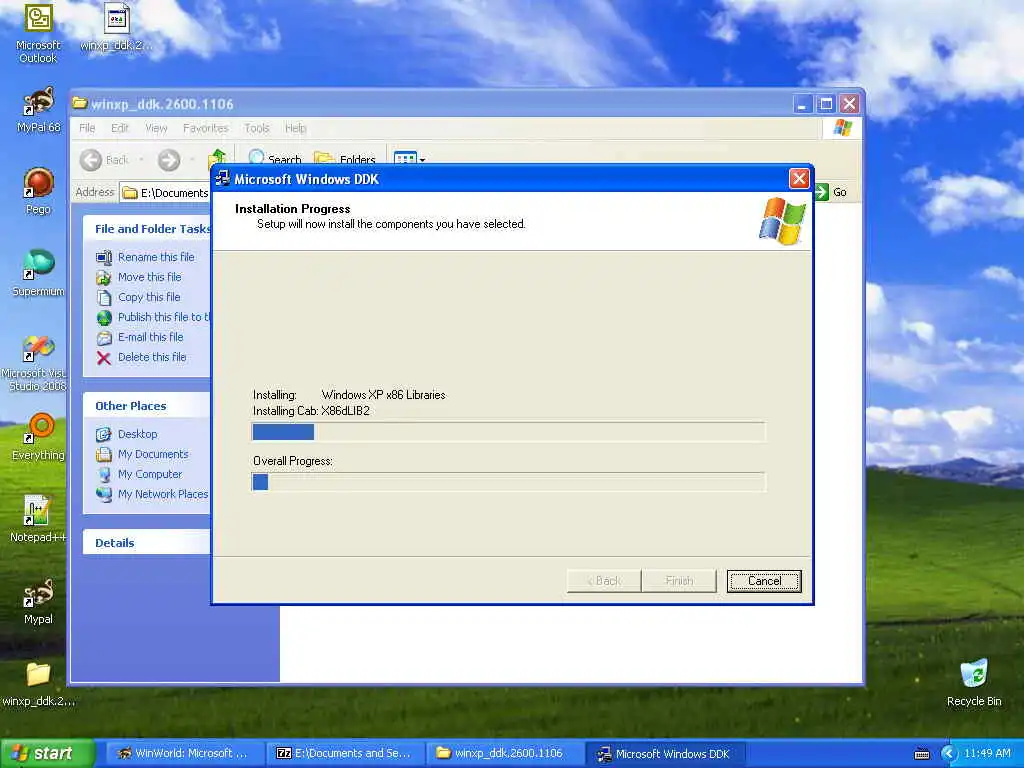The height and width of the screenshot is (768, 1024).
Task: Open the MyPal 68 desktop shortcut
Action: tap(38, 110)
